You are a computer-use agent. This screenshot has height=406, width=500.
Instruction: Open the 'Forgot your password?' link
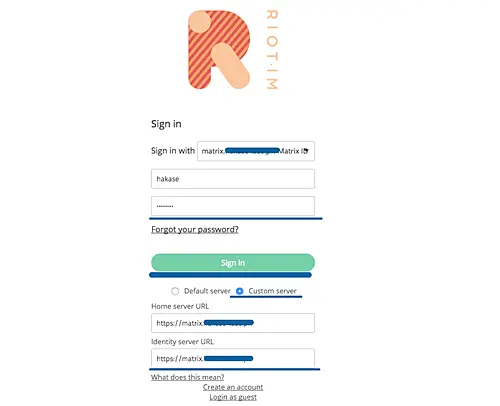coord(195,229)
